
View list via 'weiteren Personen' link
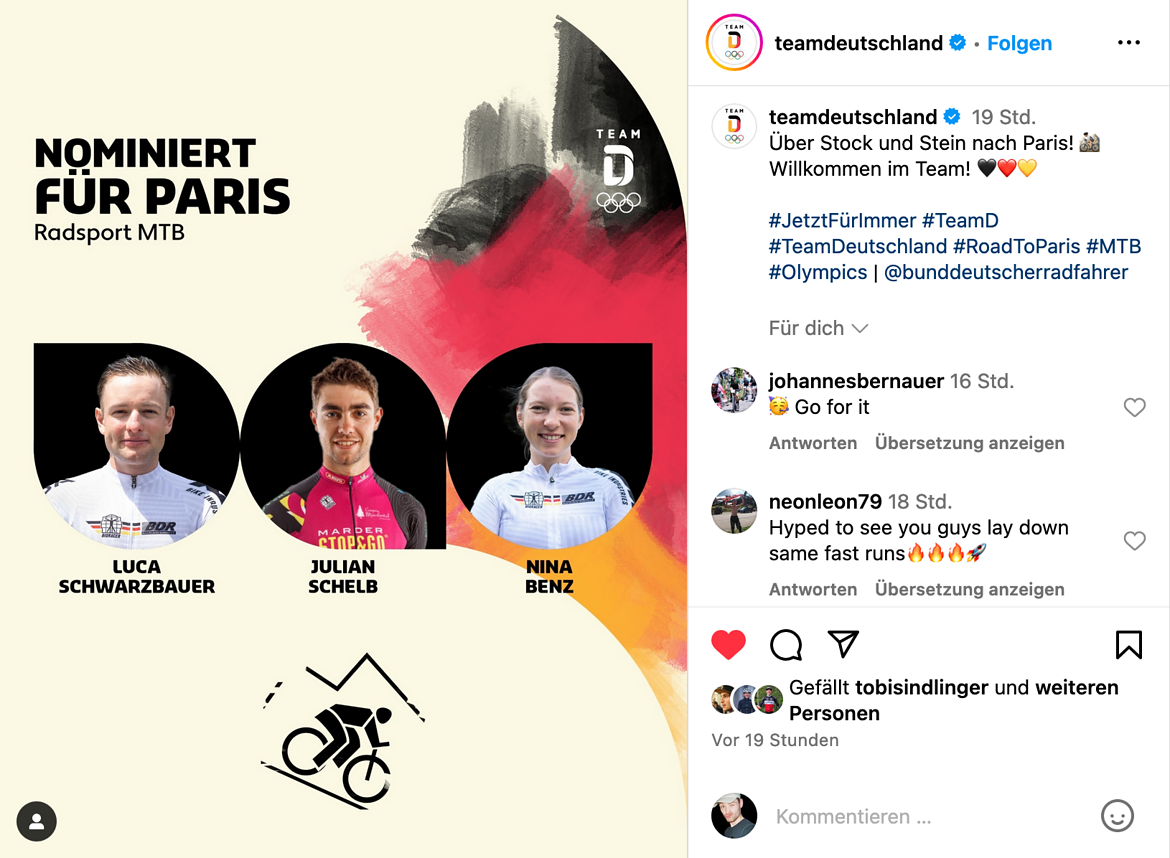(x=954, y=700)
